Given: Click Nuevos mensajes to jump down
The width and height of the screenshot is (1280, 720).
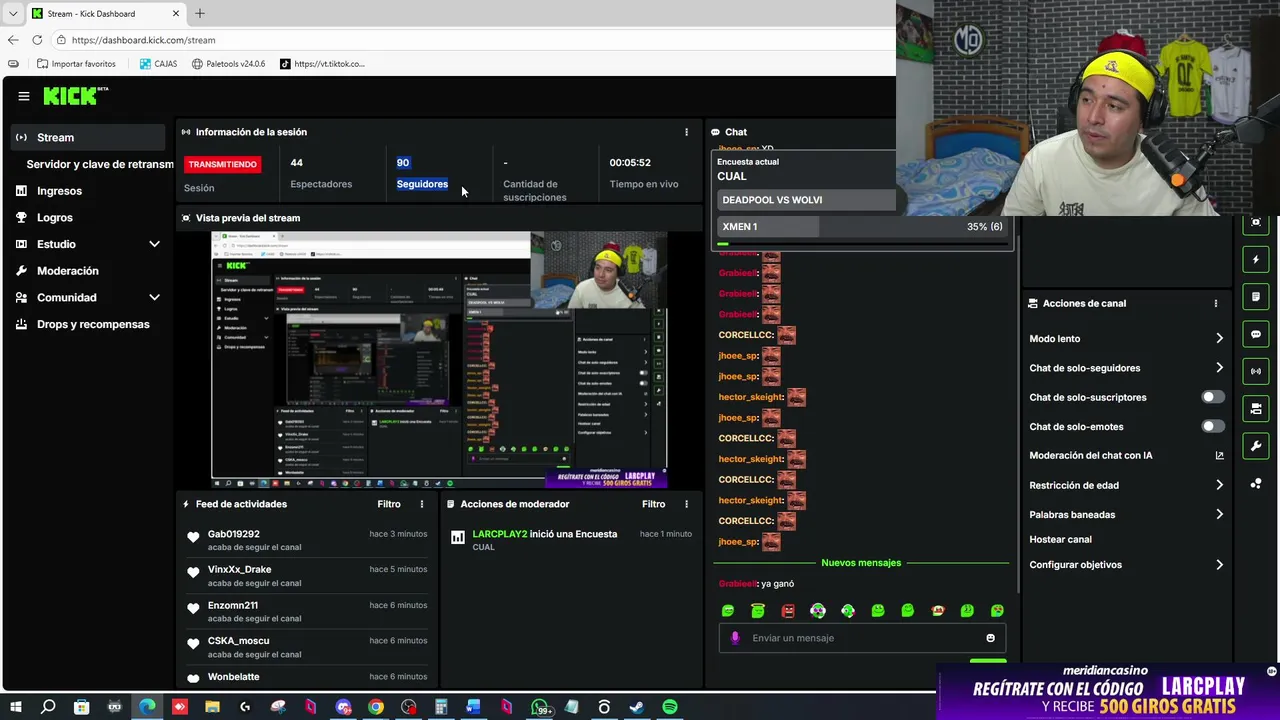Looking at the screenshot, I should (861, 563).
